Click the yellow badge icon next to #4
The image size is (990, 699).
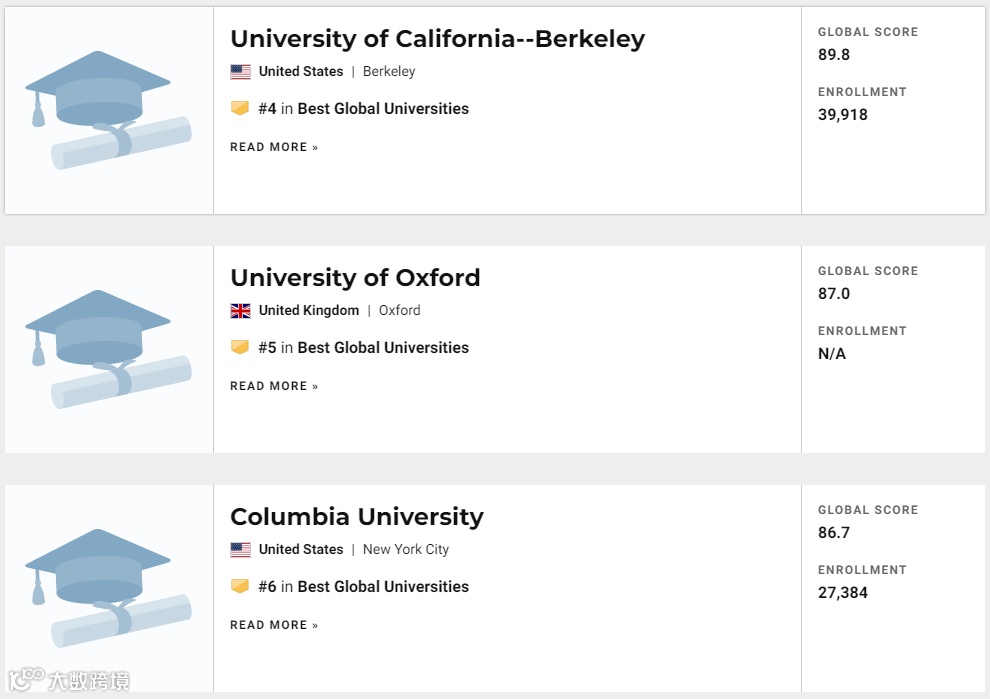coord(240,108)
